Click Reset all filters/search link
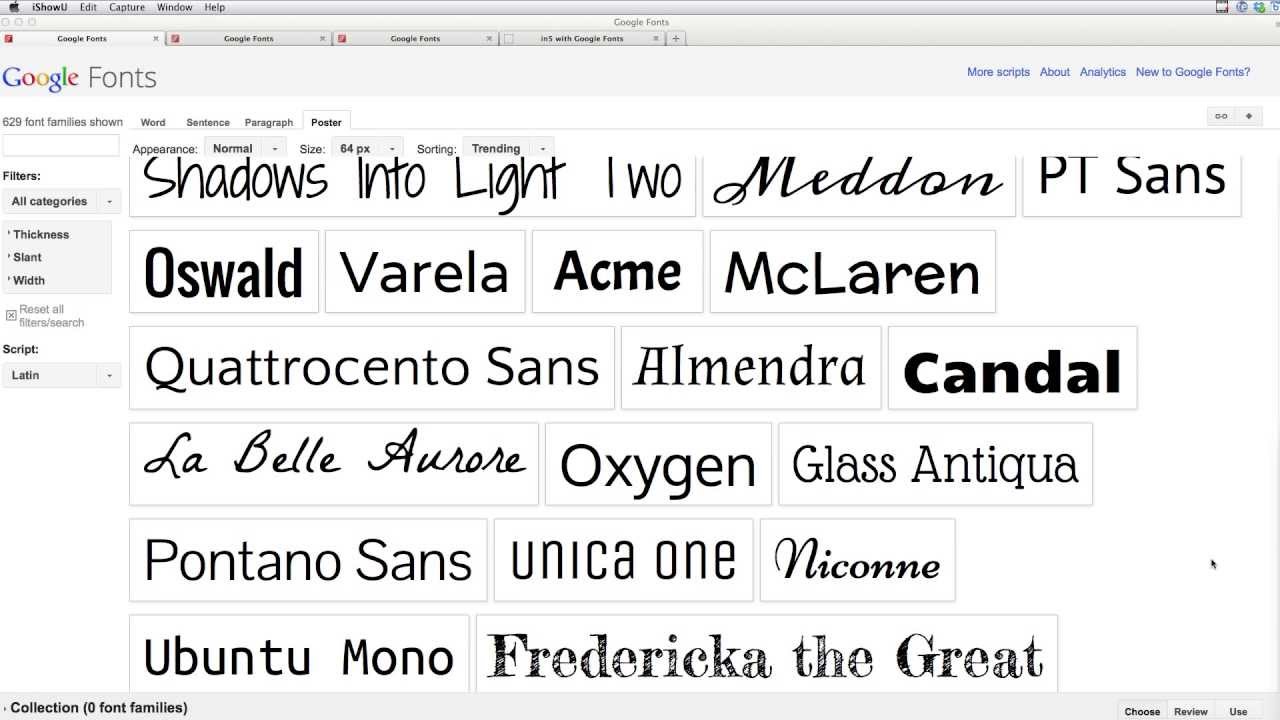The width and height of the screenshot is (1280, 720). [x=52, y=316]
